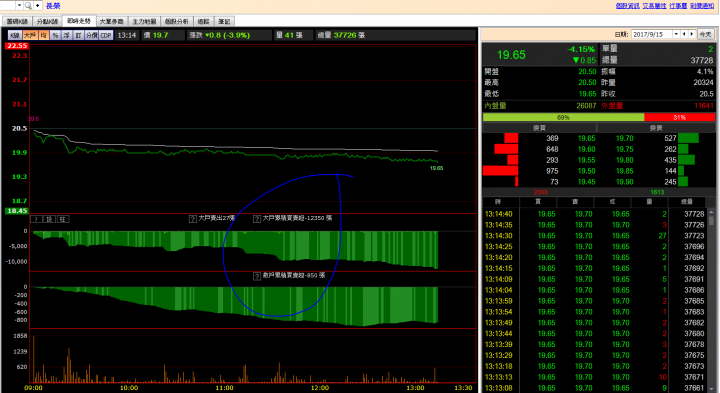
Task: Select the % scale button
Action: pyautogui.click(x=55, y=35)
